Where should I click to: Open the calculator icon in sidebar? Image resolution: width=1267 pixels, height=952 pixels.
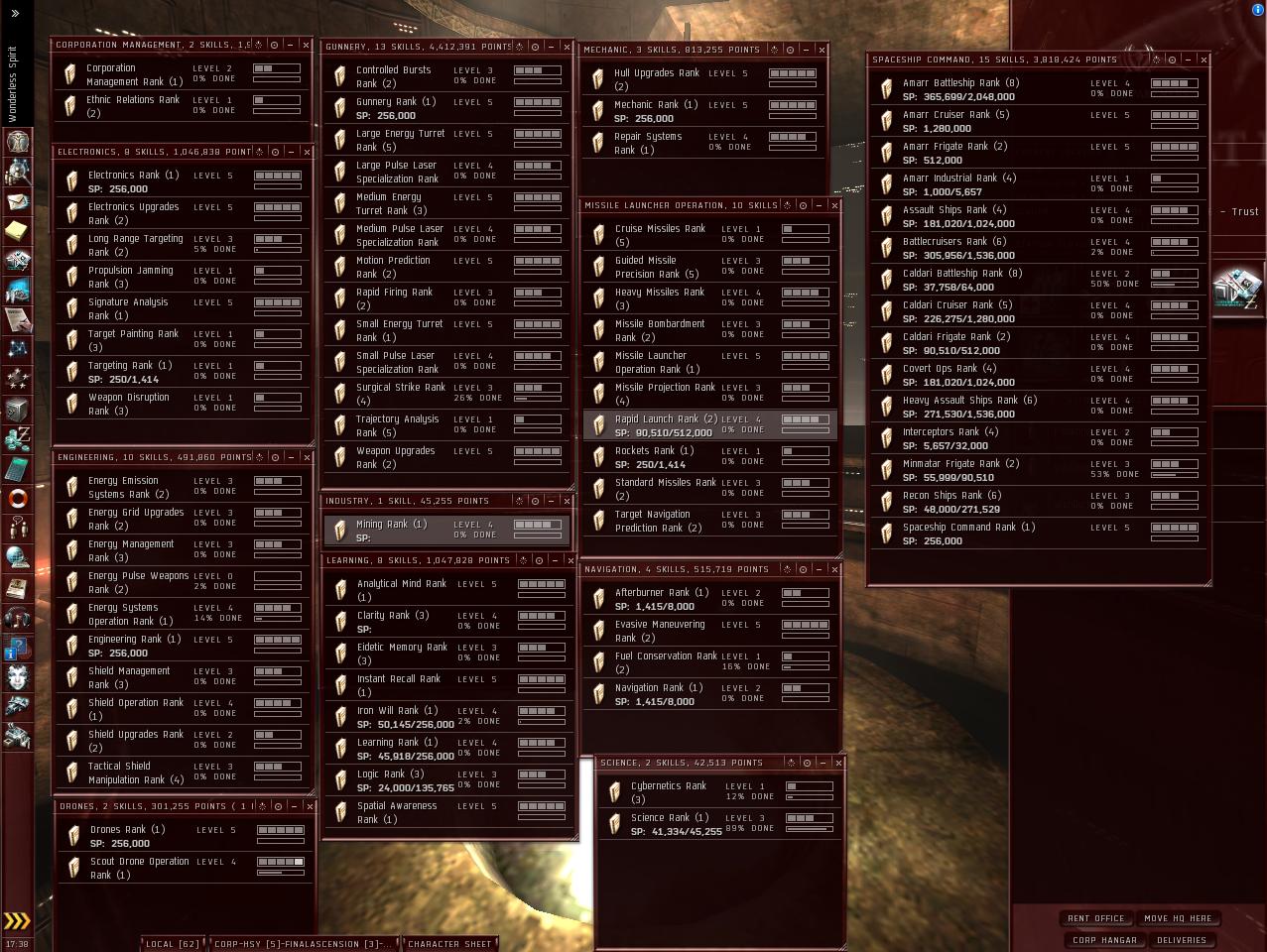coord(17,469)
